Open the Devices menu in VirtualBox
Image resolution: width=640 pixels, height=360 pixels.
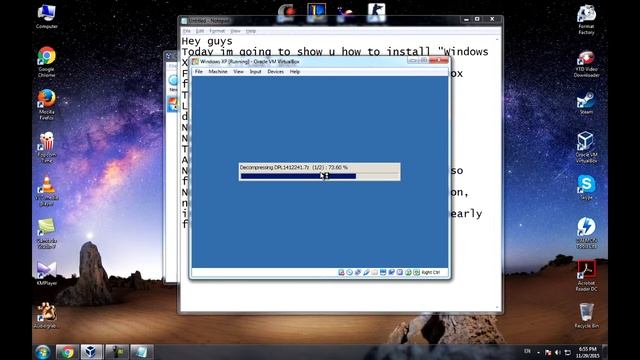[x=276, y=71]
